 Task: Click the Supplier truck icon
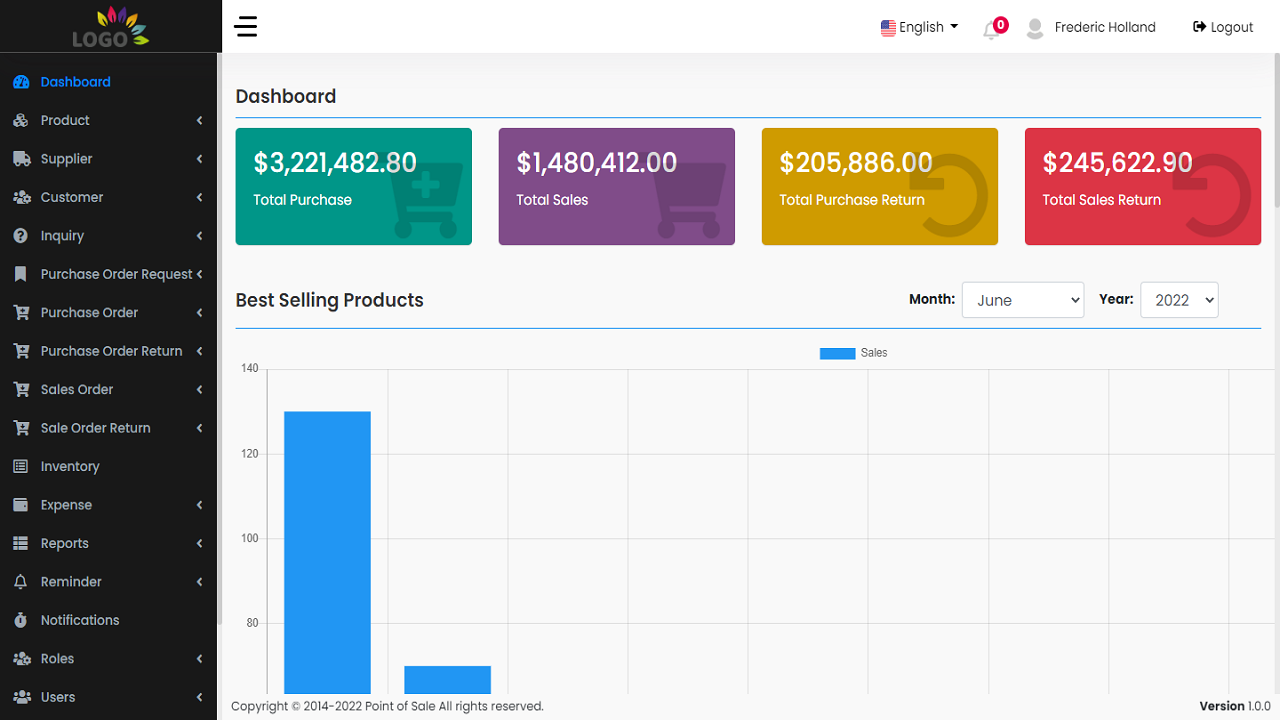(x=20, y=159)
